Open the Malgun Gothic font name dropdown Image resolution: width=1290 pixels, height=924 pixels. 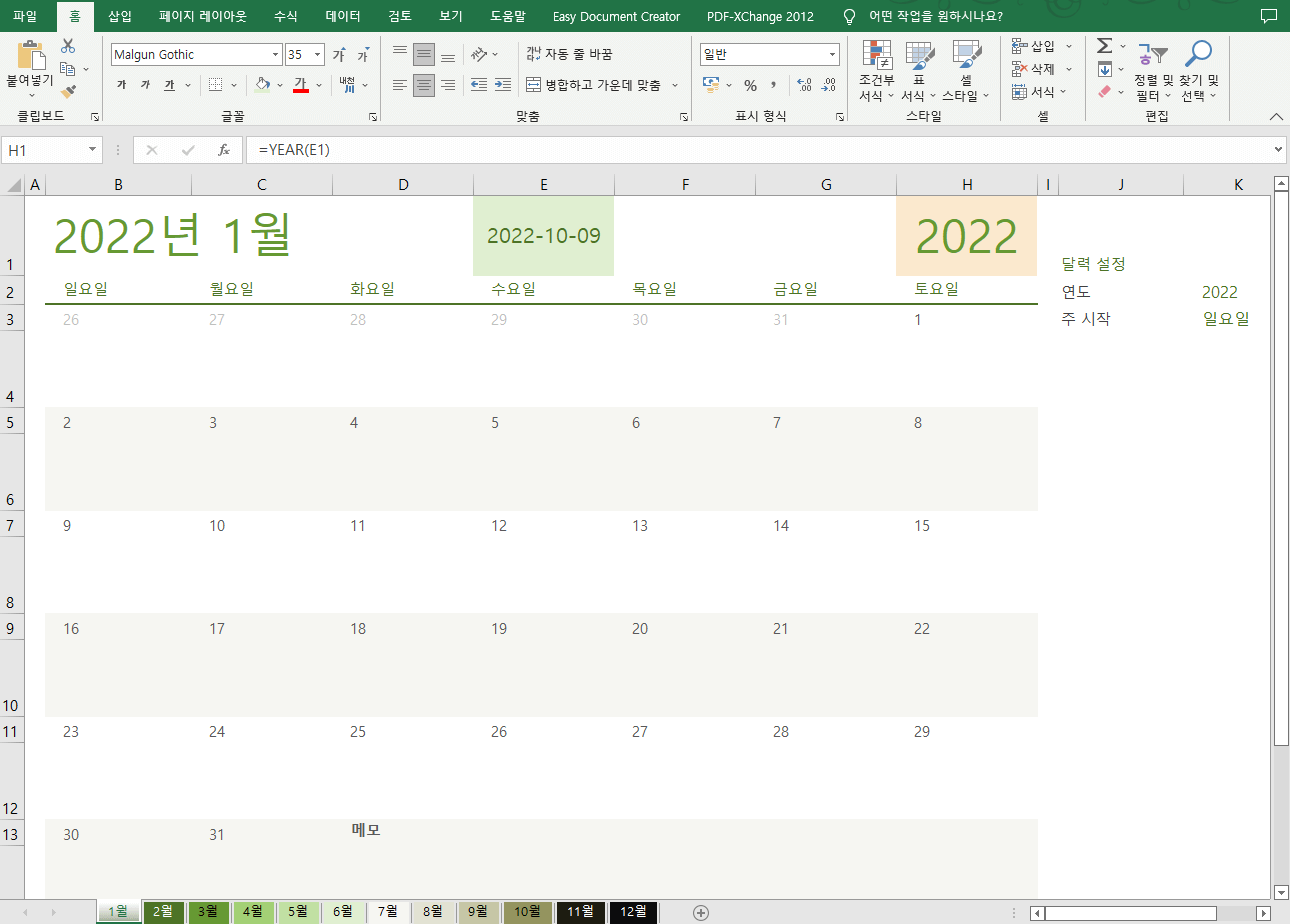(275, 55)
